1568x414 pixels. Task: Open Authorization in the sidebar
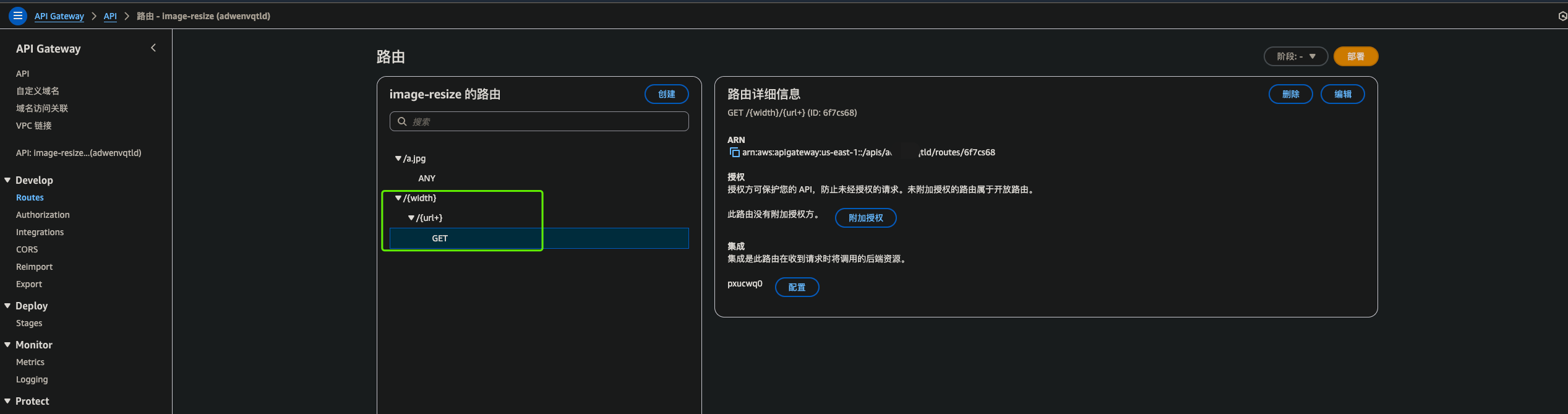pyautogui.click(x=43, y=215)
